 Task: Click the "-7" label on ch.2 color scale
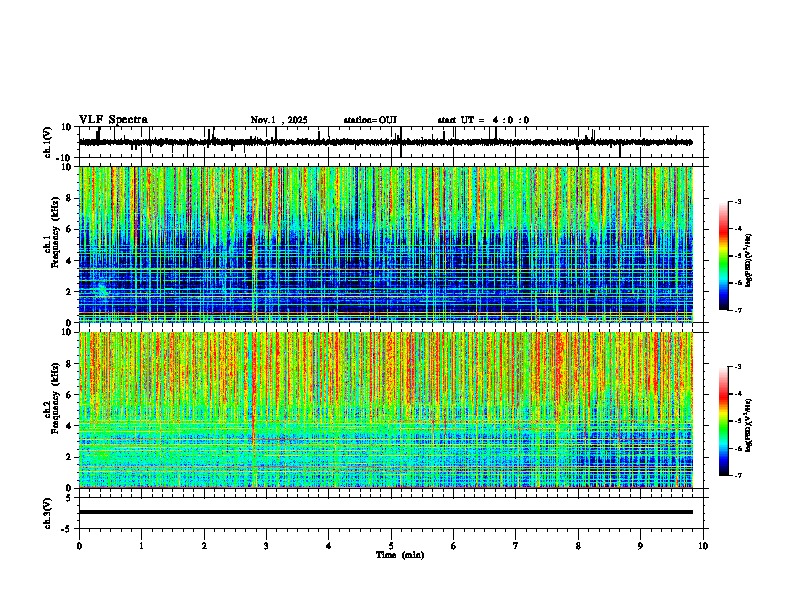pos(737,475)
